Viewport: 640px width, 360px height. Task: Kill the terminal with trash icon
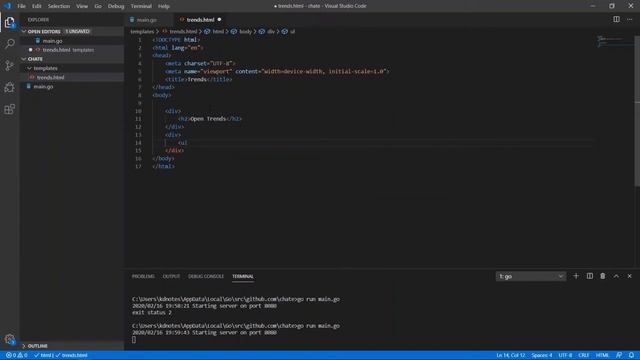[x=603, y=276]
